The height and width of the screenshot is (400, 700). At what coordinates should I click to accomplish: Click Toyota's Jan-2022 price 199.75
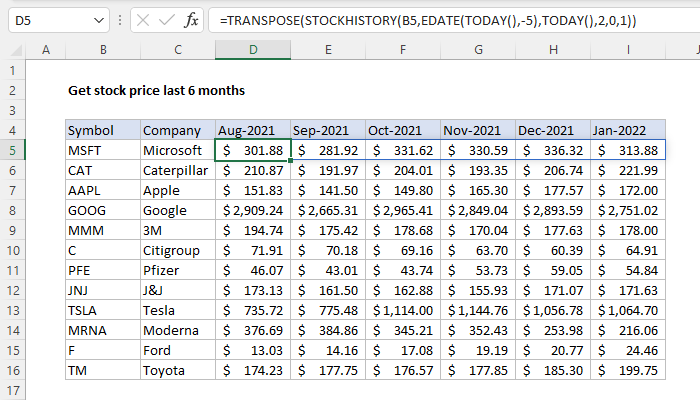pos(627,370)
